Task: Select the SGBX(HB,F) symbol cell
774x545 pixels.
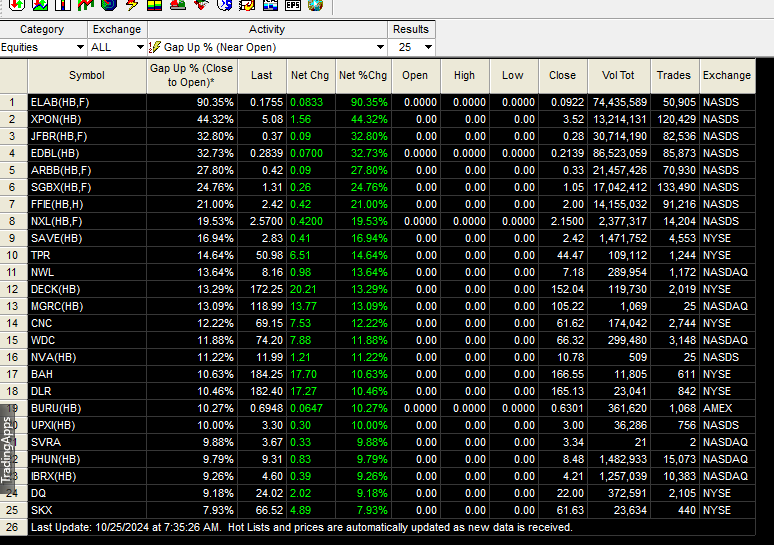Action: (x=87, y=188)
